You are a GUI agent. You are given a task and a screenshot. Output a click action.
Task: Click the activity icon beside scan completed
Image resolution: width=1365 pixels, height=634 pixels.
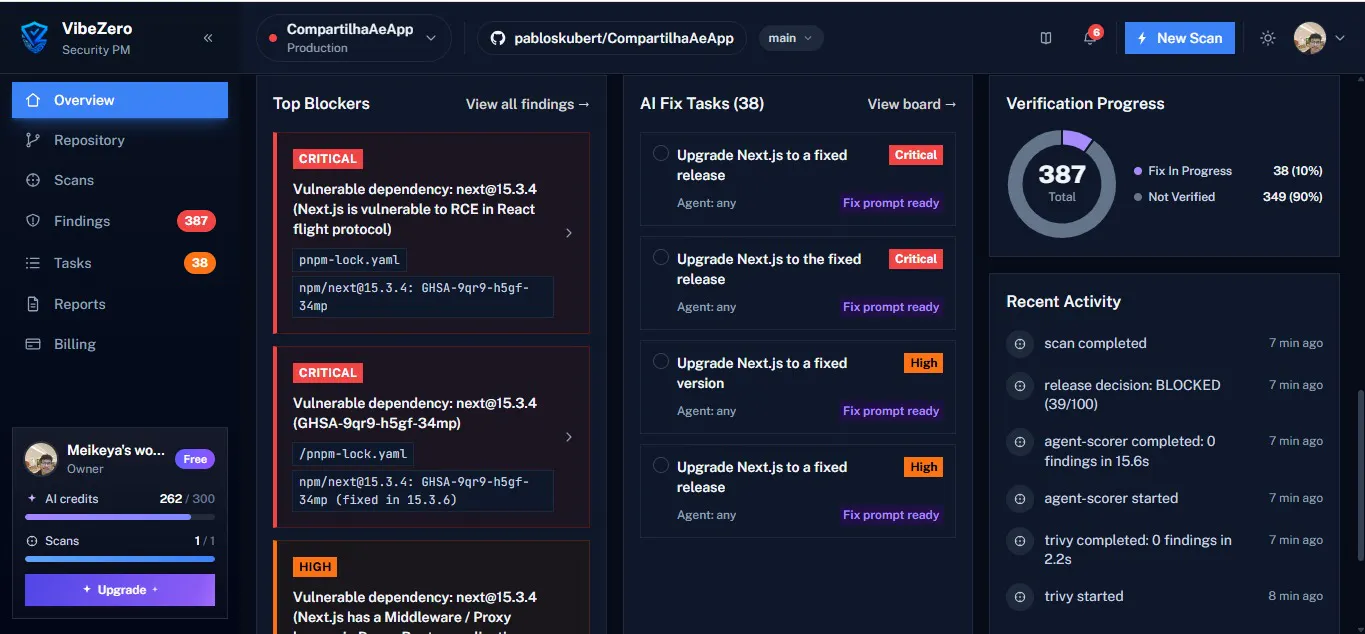tap(1020, 343)
